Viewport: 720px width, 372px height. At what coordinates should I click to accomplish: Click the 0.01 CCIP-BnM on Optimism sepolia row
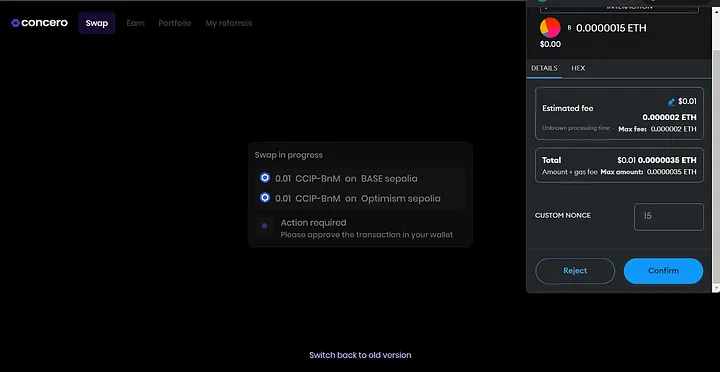point(360,198)
